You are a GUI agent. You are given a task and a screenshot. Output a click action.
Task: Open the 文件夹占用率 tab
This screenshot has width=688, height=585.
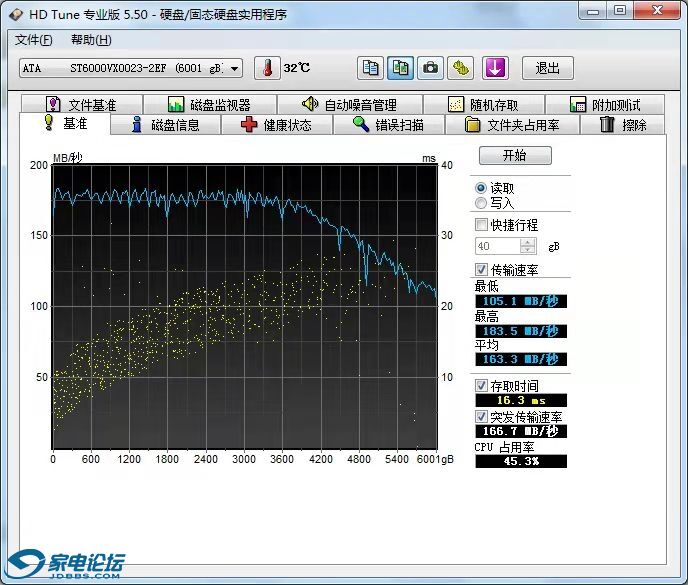(x=512, y=125)
